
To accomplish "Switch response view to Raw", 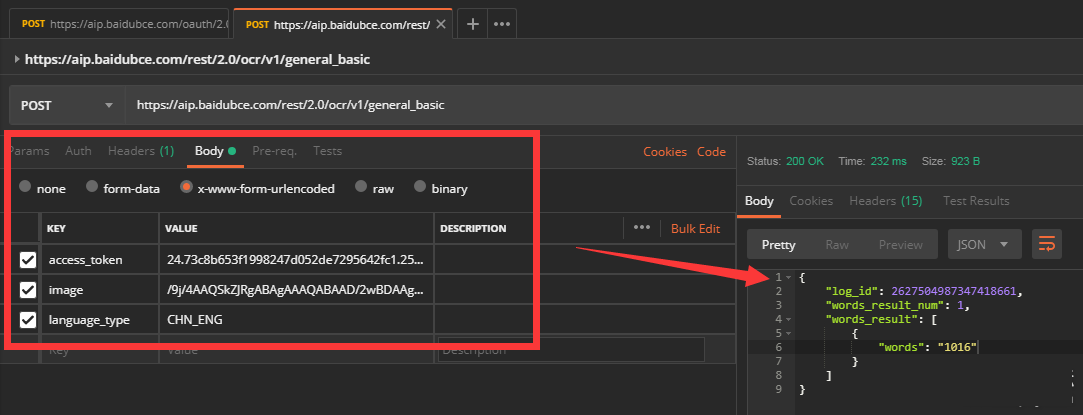I will pos(837,244).
